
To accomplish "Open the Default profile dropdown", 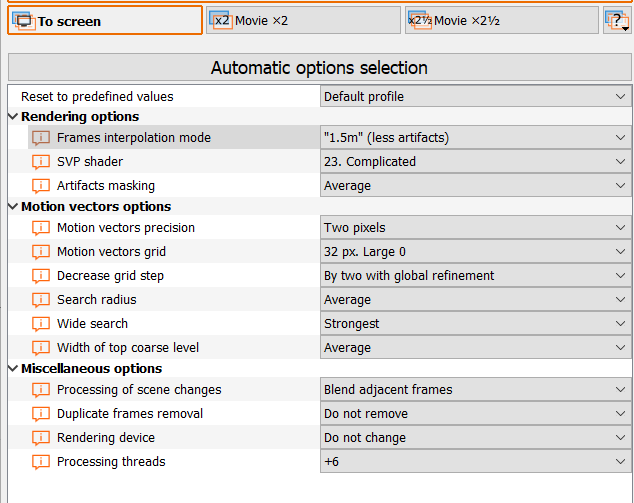I will [476, 97].
